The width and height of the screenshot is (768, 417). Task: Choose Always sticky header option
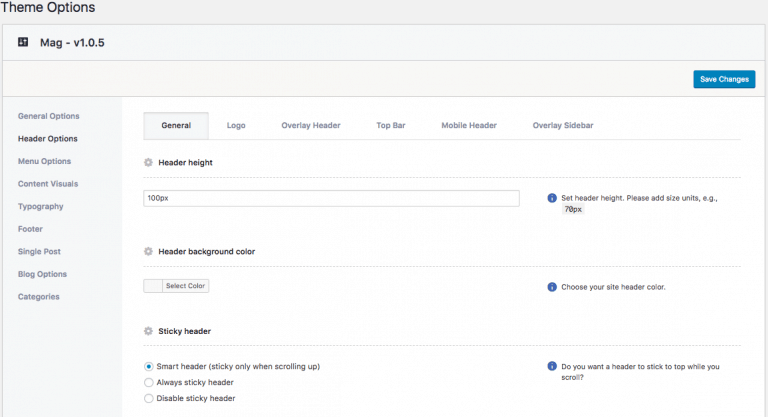[149, 382]
